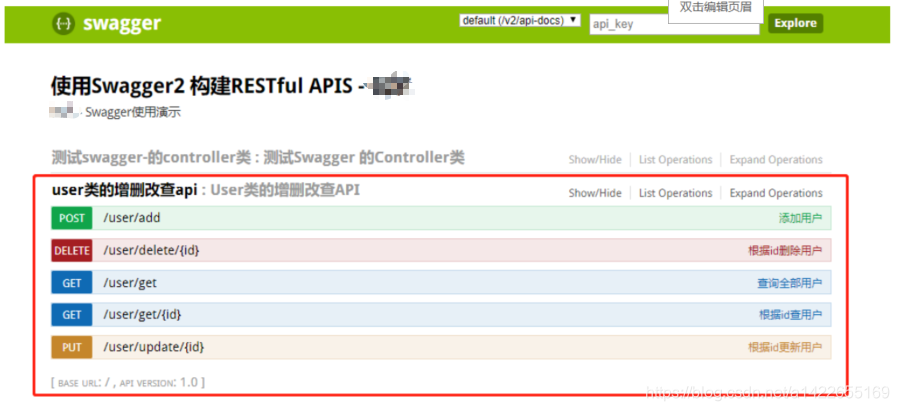Screen dimensions: 899x411
Task: Click List Operations for 测试swagger controller section
Action: coord(675,160)
